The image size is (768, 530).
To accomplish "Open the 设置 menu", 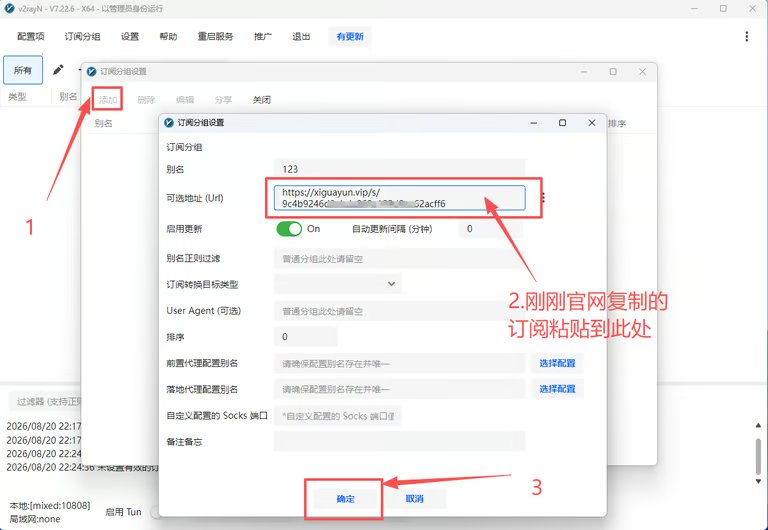I will pyautogui.click(x=130, y=36).
